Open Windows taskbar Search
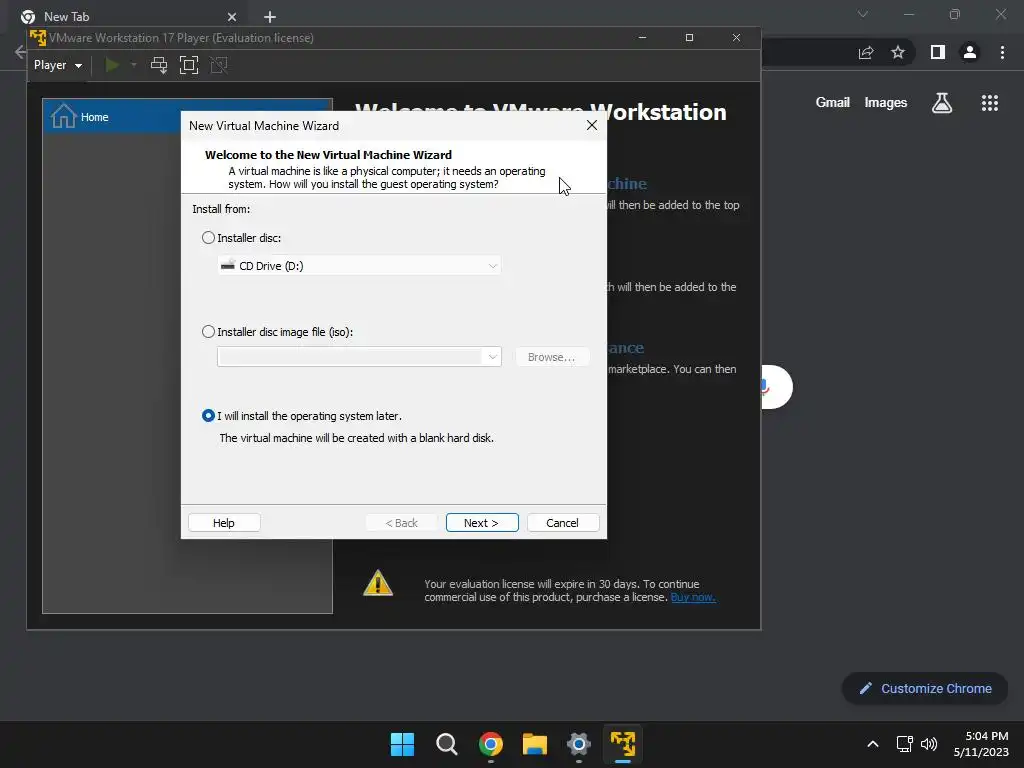The image size is (1024, 768). [447, 744]
